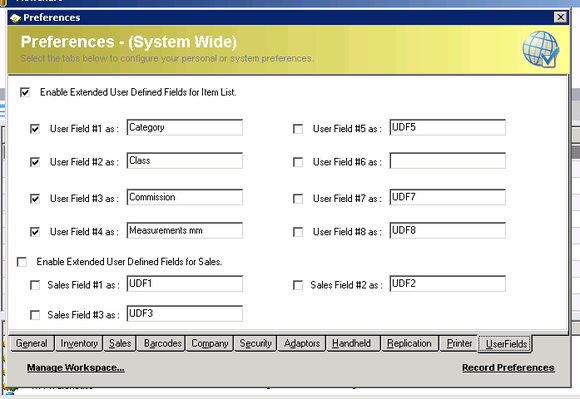The width and height of the screenshot is (580, 399).
Task: Go to the Handheld tab
Action: coord(353,344)
